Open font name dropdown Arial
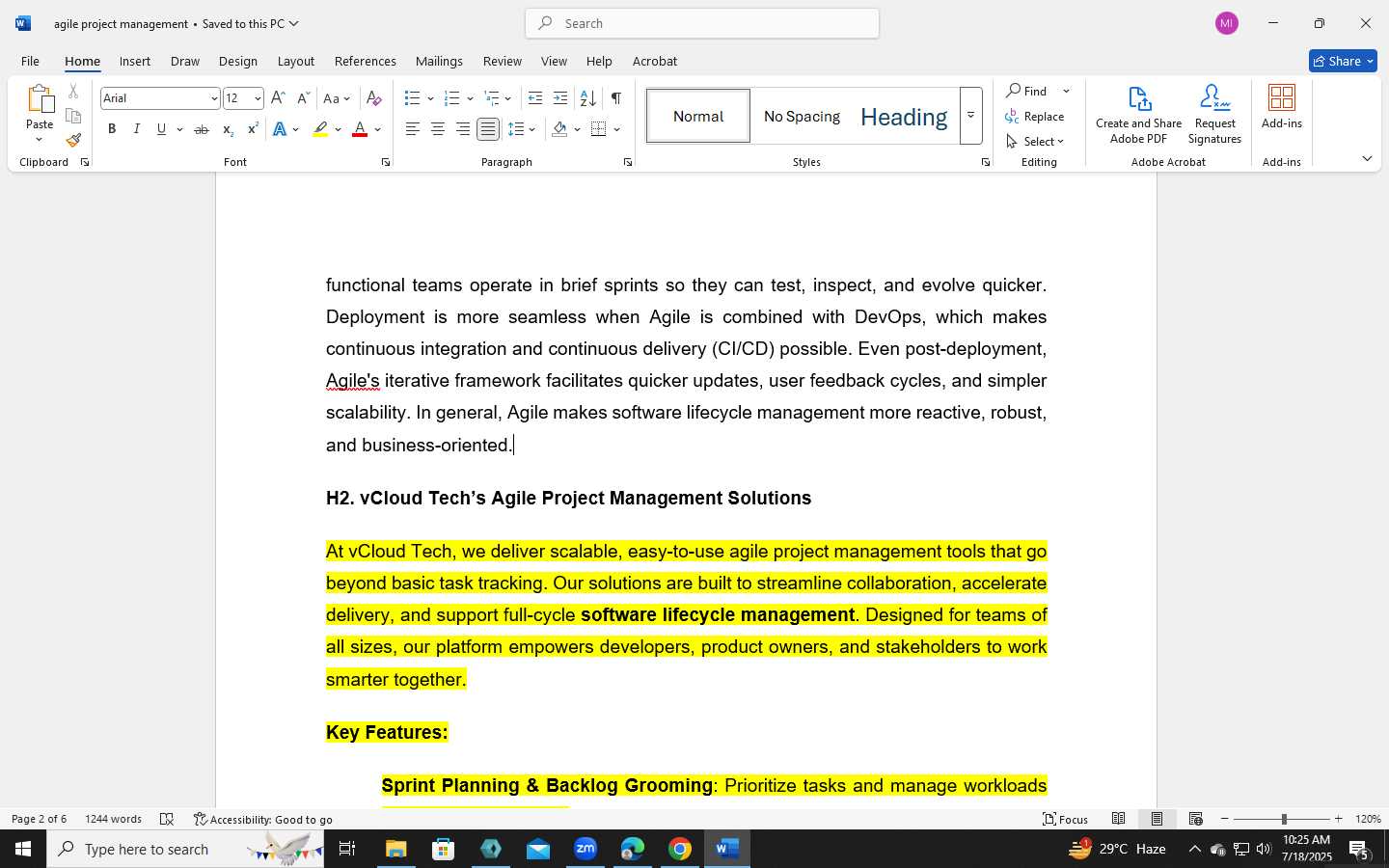 [214, 98]
